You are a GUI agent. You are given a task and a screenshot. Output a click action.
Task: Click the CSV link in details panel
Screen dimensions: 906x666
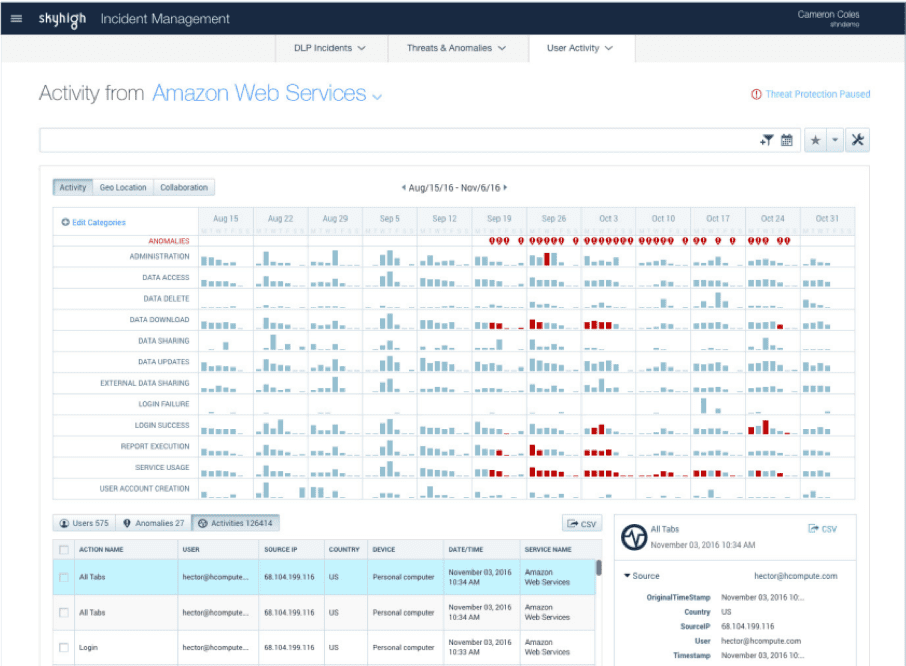(x=829, y=529)
